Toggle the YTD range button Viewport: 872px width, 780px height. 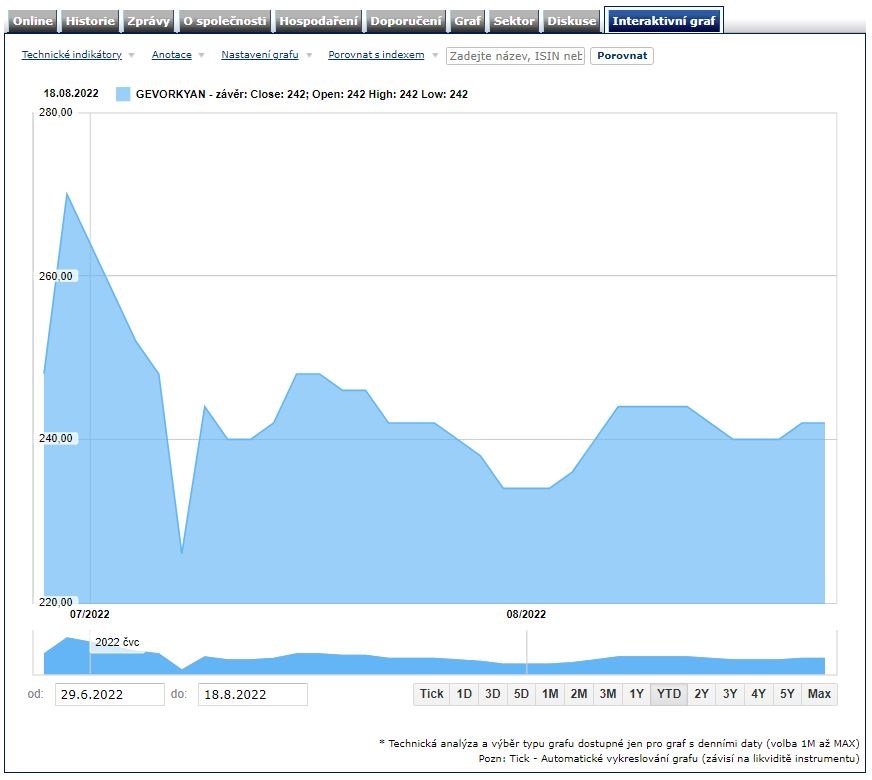tap(668, 694)
